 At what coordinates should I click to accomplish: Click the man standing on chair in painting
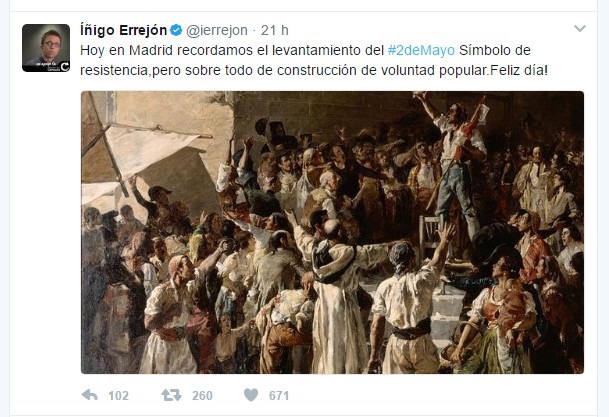(456, 163)
